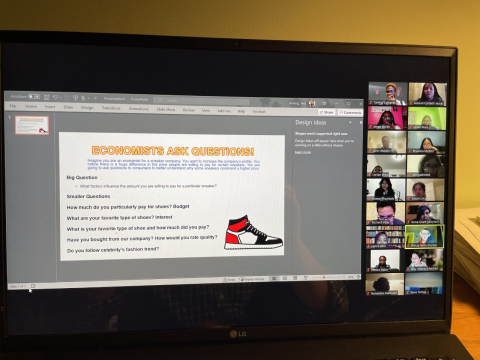The width and height of the screenshot is (480, 360).
Task: Switch to Slide Sorter view
Action: pos(285,278)
